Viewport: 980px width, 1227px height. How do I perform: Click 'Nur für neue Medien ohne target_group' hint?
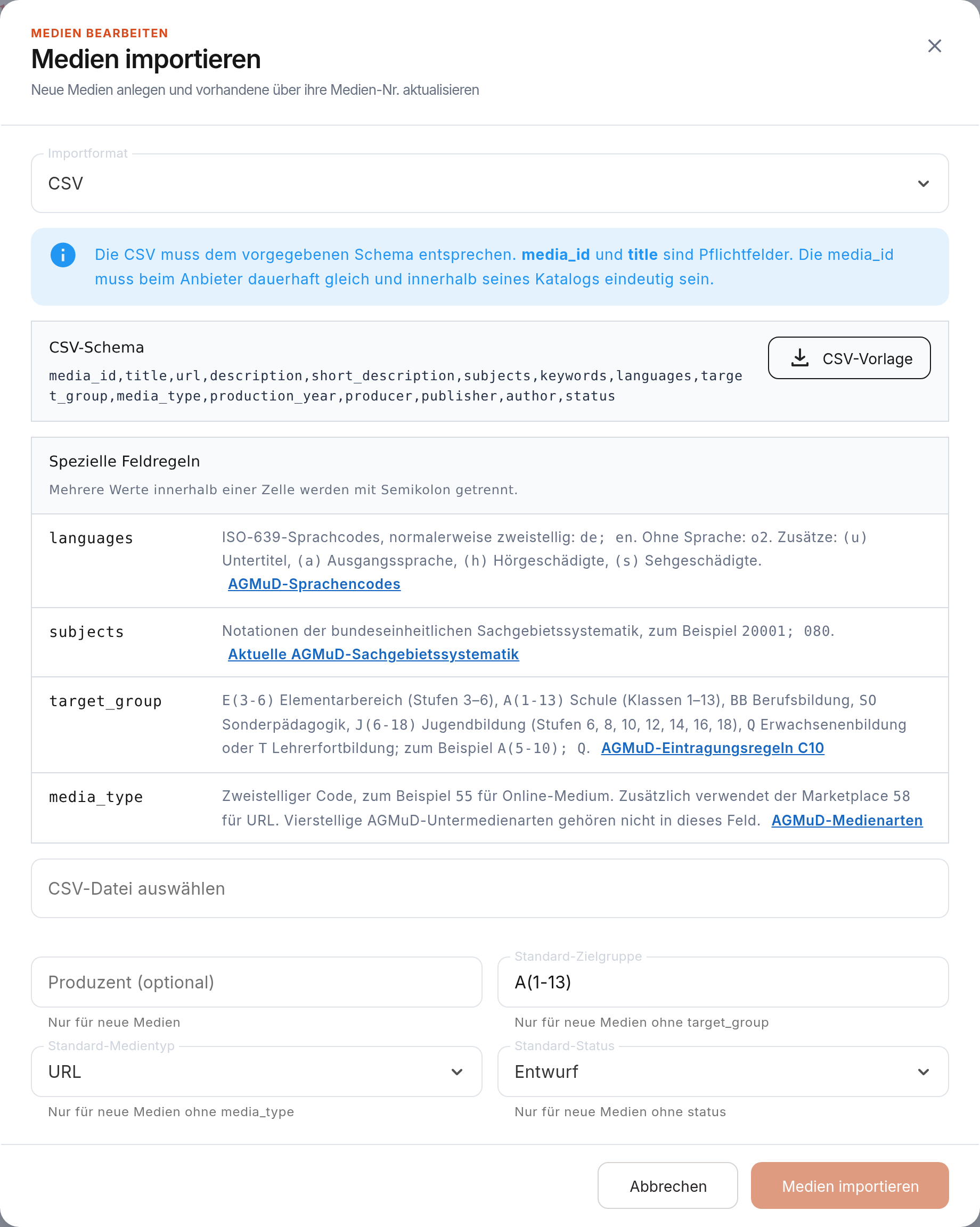(641, 1022)
